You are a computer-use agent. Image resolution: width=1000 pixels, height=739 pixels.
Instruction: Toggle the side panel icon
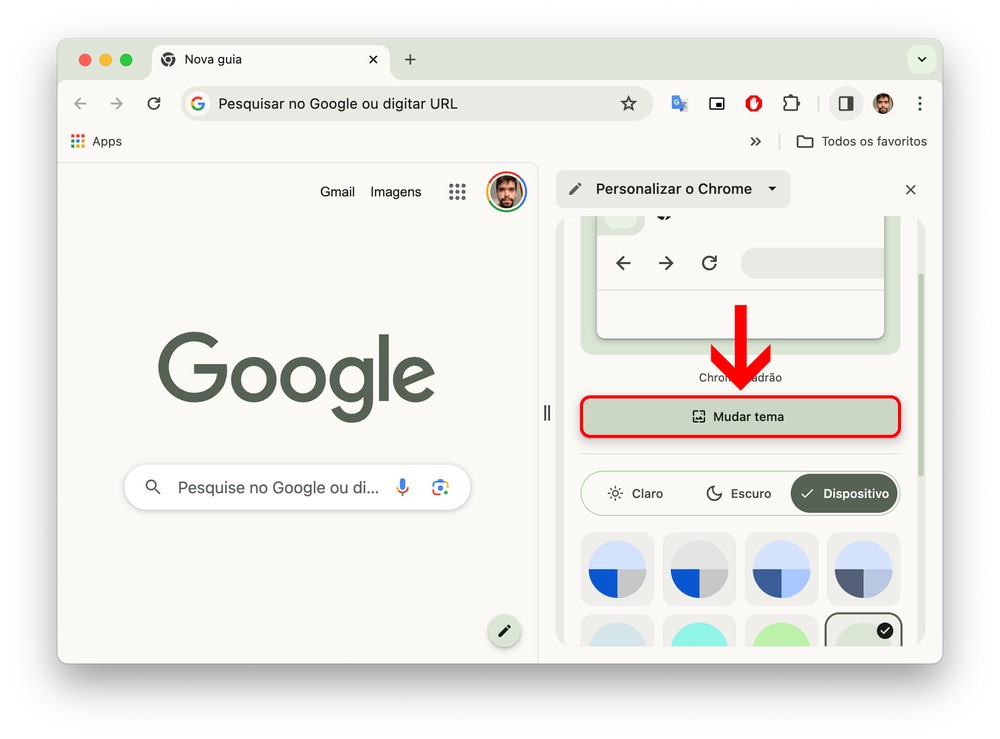point(845,104)
